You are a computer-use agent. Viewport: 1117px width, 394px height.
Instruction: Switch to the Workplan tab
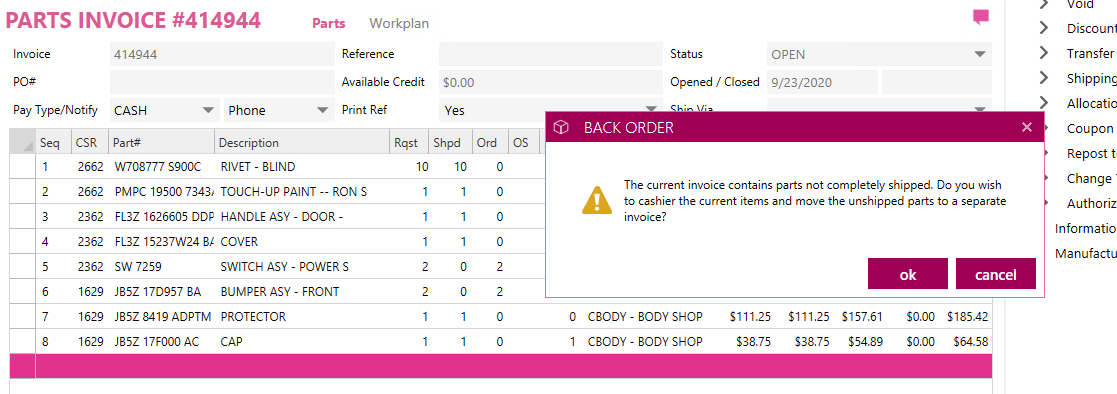click(x=399, y=24)
